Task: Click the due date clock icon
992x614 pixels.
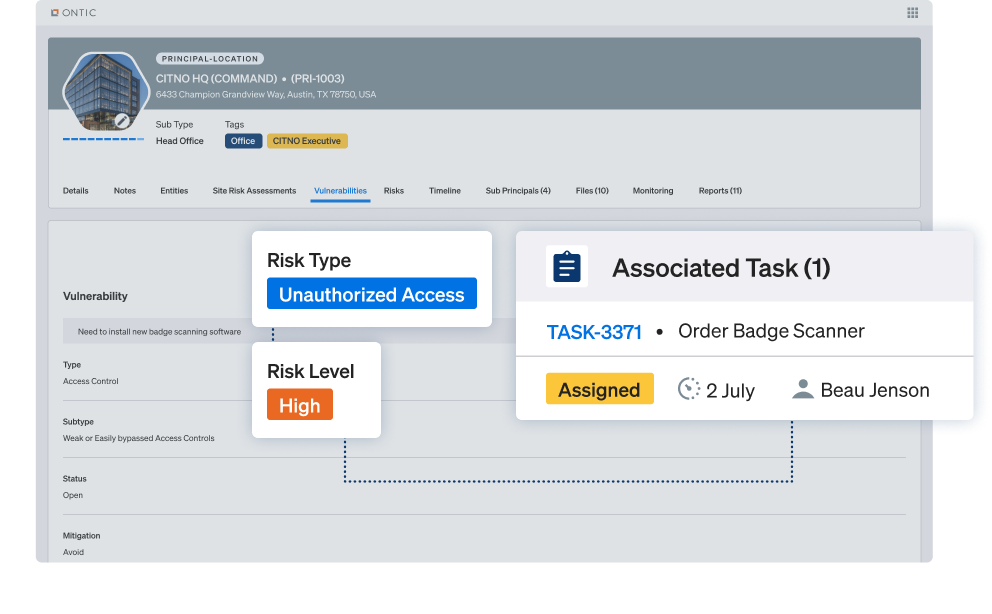Action: pos(689,389)
